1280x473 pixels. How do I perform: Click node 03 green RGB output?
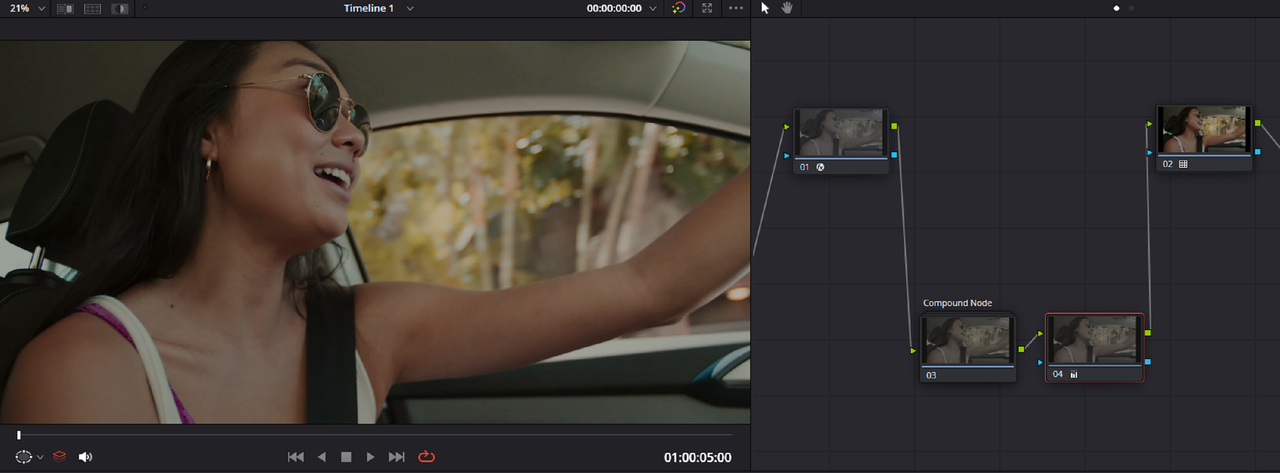1021,349
